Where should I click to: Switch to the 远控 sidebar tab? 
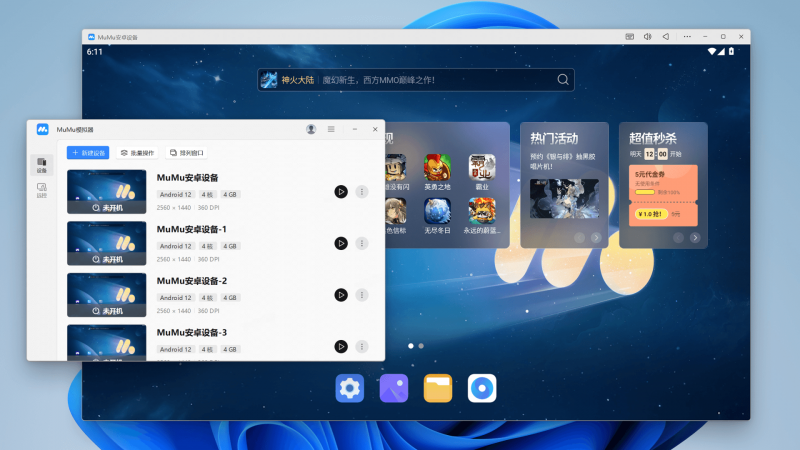point(42,189)
